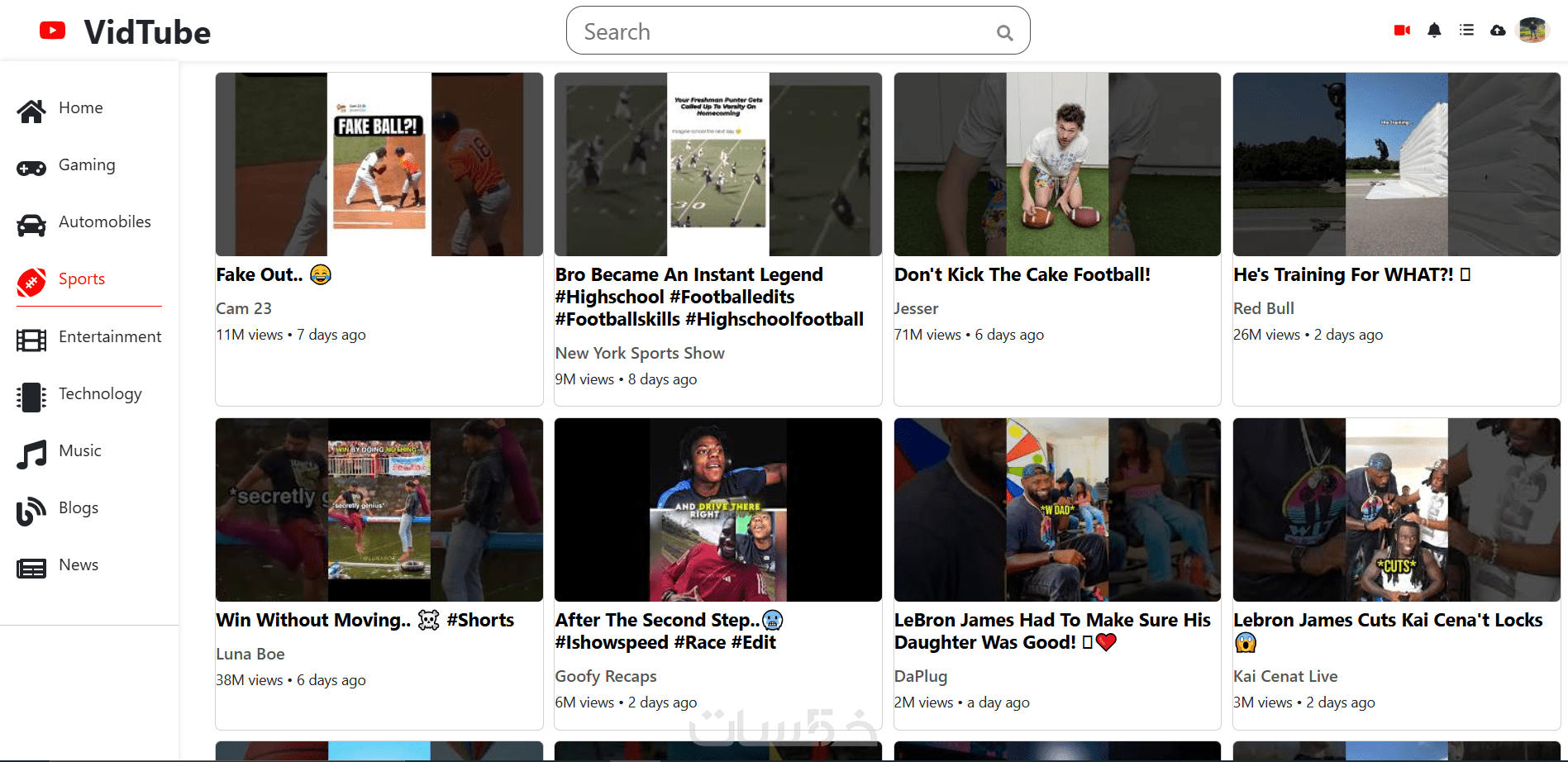
Task: Open the 'Fake Out..' video thumbnail
Action: [379, 164]
